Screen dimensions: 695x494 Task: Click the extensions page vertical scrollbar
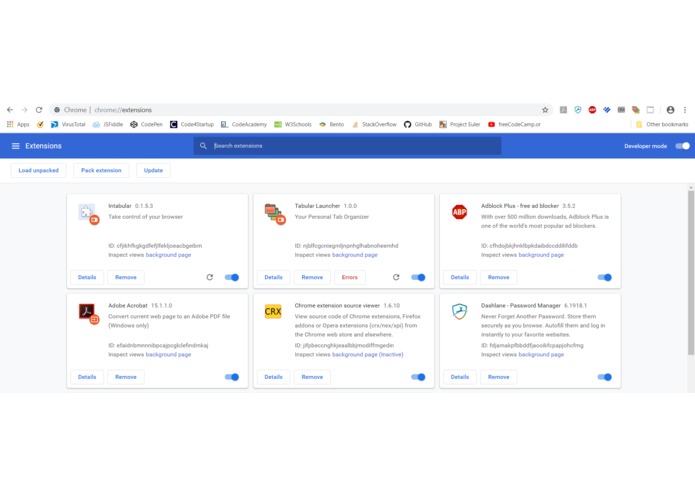click(691, 272)
